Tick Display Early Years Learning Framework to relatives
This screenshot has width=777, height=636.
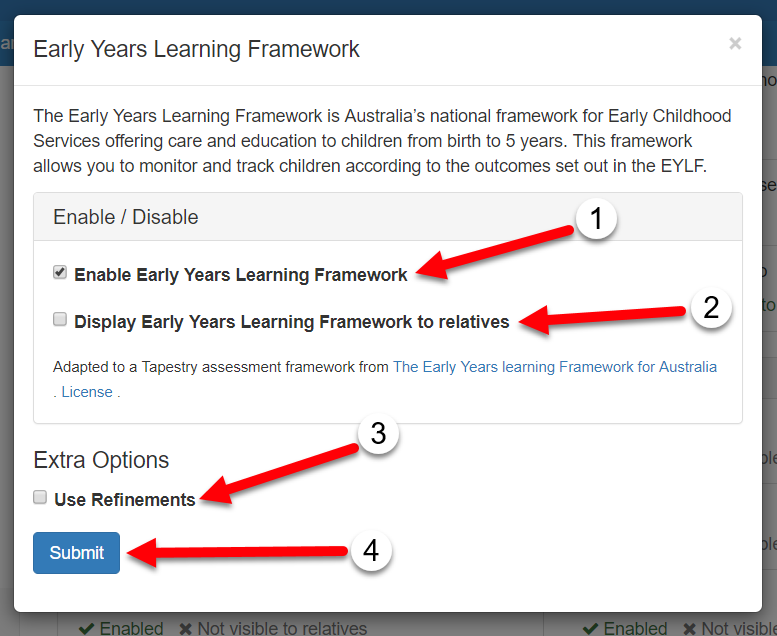(60, 320)
